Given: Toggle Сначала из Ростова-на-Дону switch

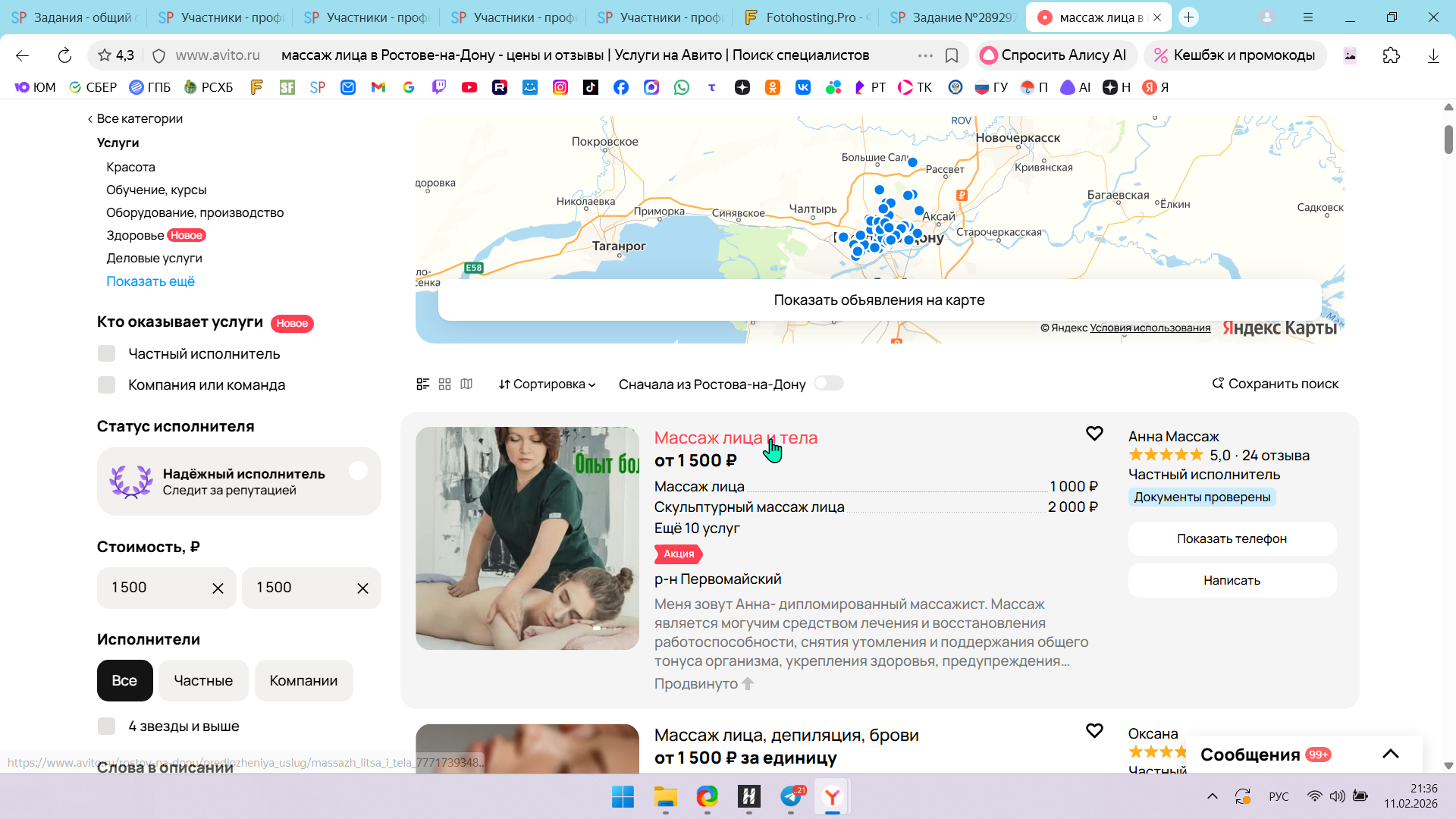Looking at the screenshot, I should (x=828, y=384).
